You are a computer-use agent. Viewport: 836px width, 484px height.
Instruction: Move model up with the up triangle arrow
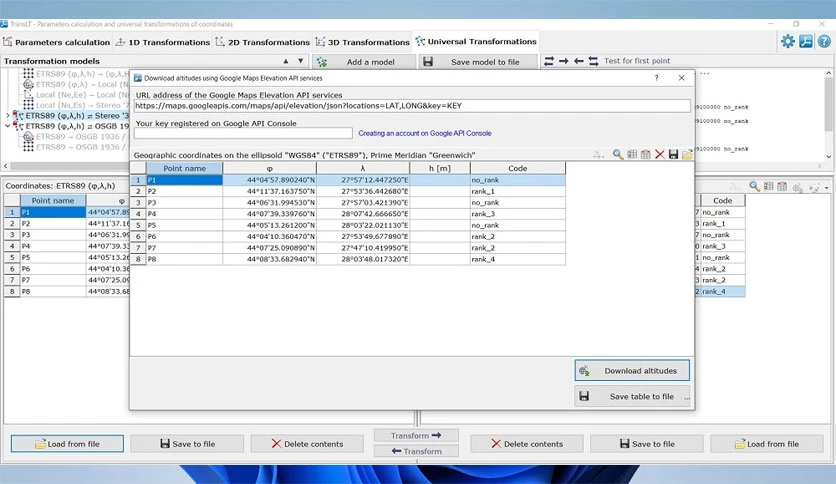[x=286, y=61]
